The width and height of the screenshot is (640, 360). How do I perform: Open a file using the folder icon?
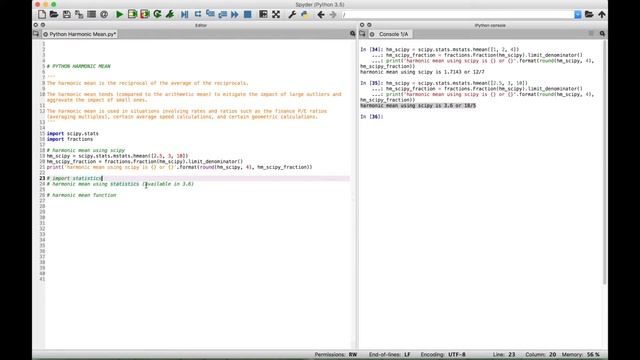coord(54,14)
